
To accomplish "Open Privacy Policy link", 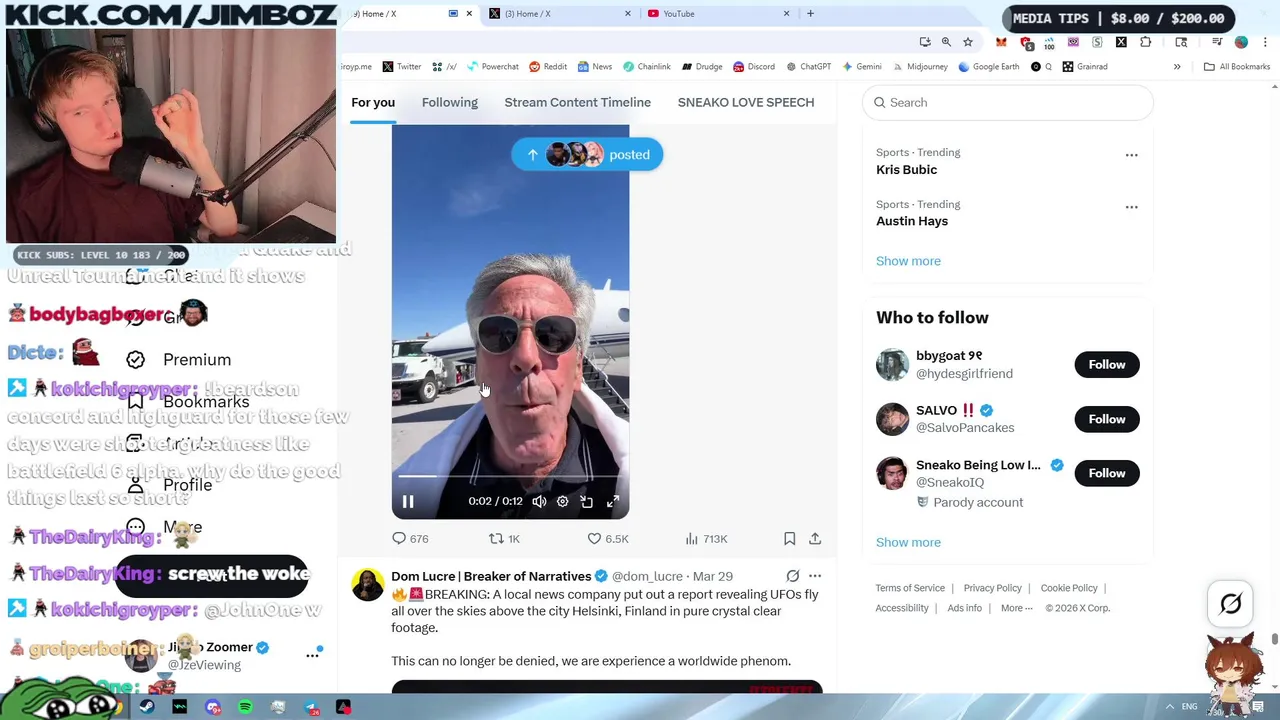I will pyautogui.click(x=992, y=588).
